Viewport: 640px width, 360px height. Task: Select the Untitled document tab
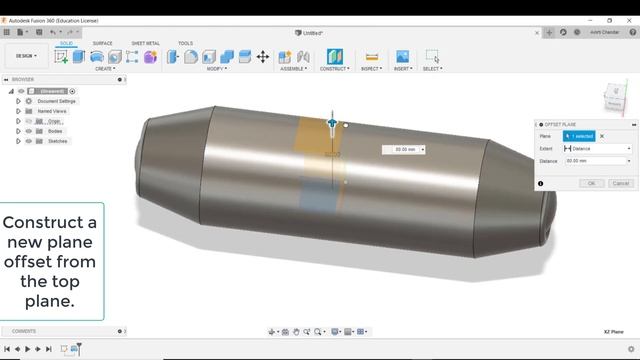(x=309, y=33)
